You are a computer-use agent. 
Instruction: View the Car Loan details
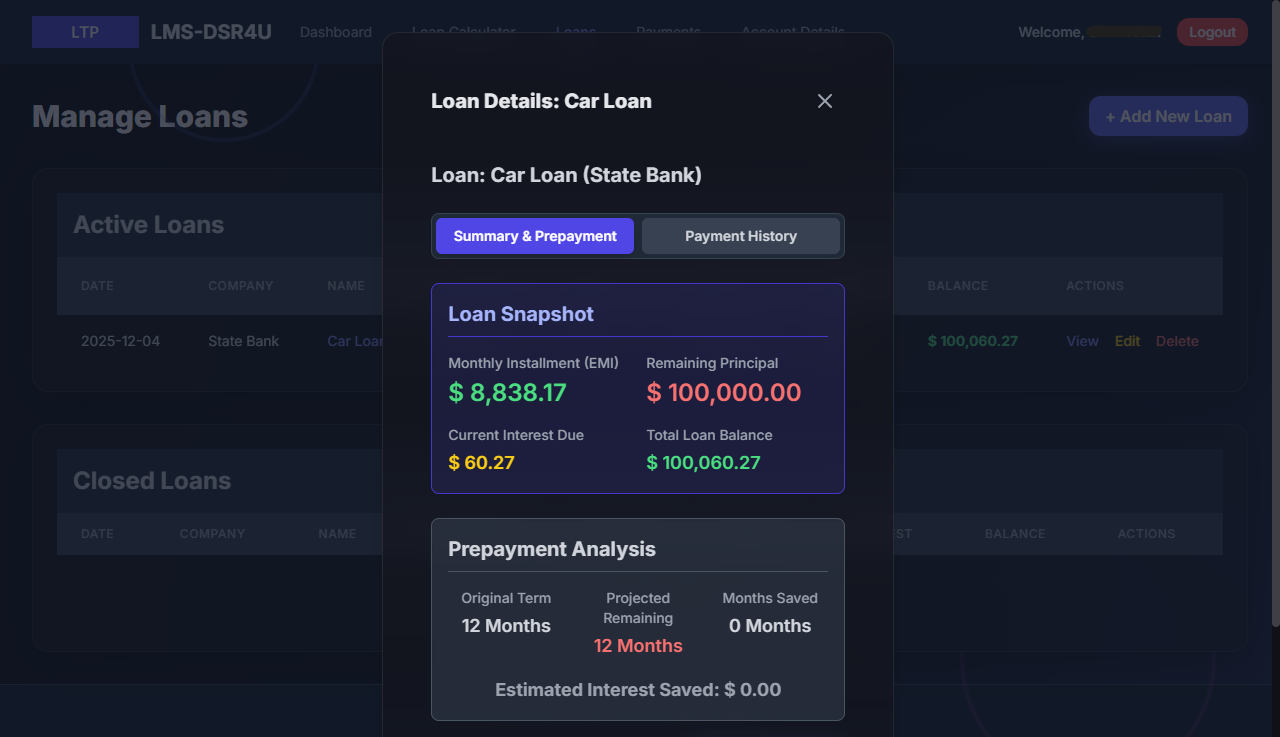pyautogui.click(x=1082, y=341)
